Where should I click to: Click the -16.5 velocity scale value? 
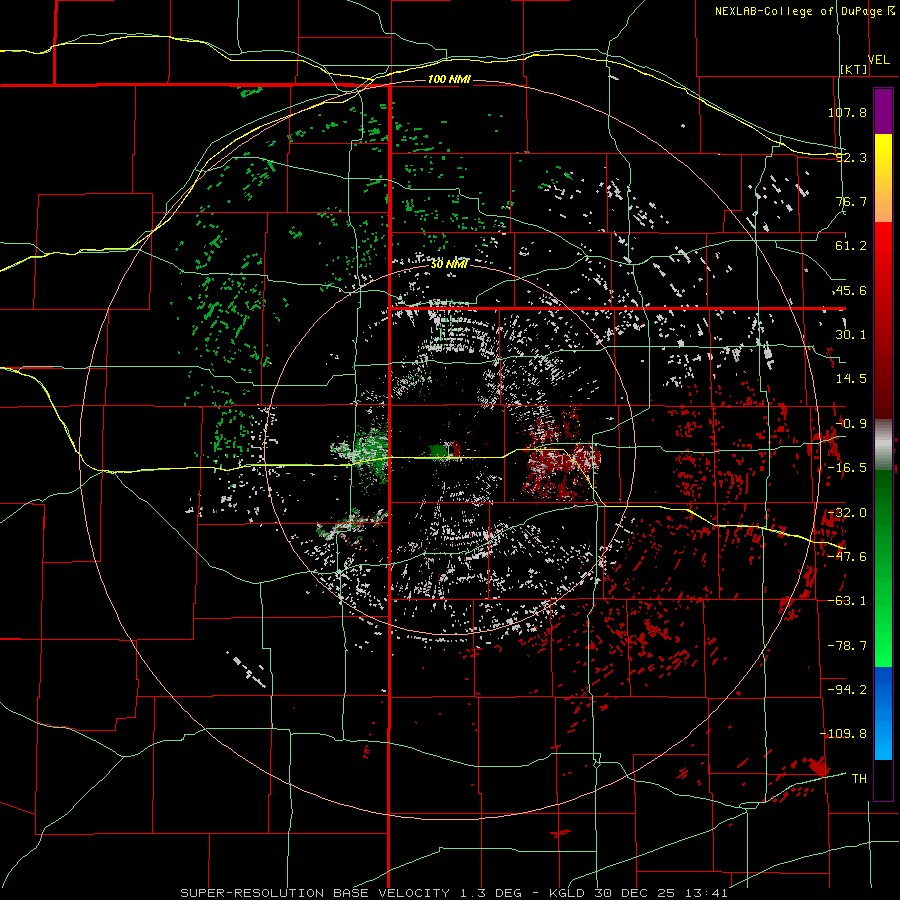[847, 468]
